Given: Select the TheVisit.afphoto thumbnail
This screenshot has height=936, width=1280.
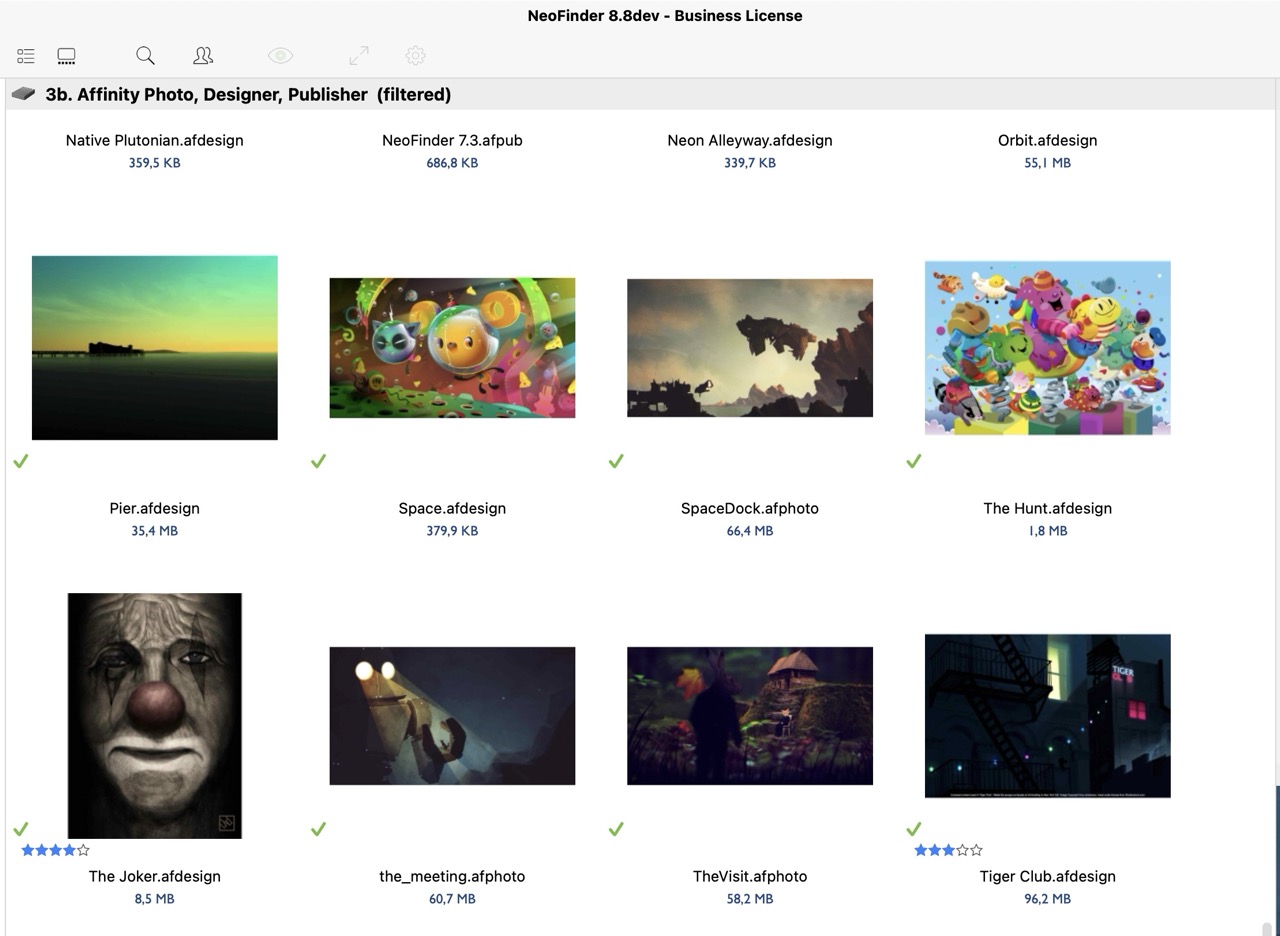Looking at the screenshot, I should (749, 715).
